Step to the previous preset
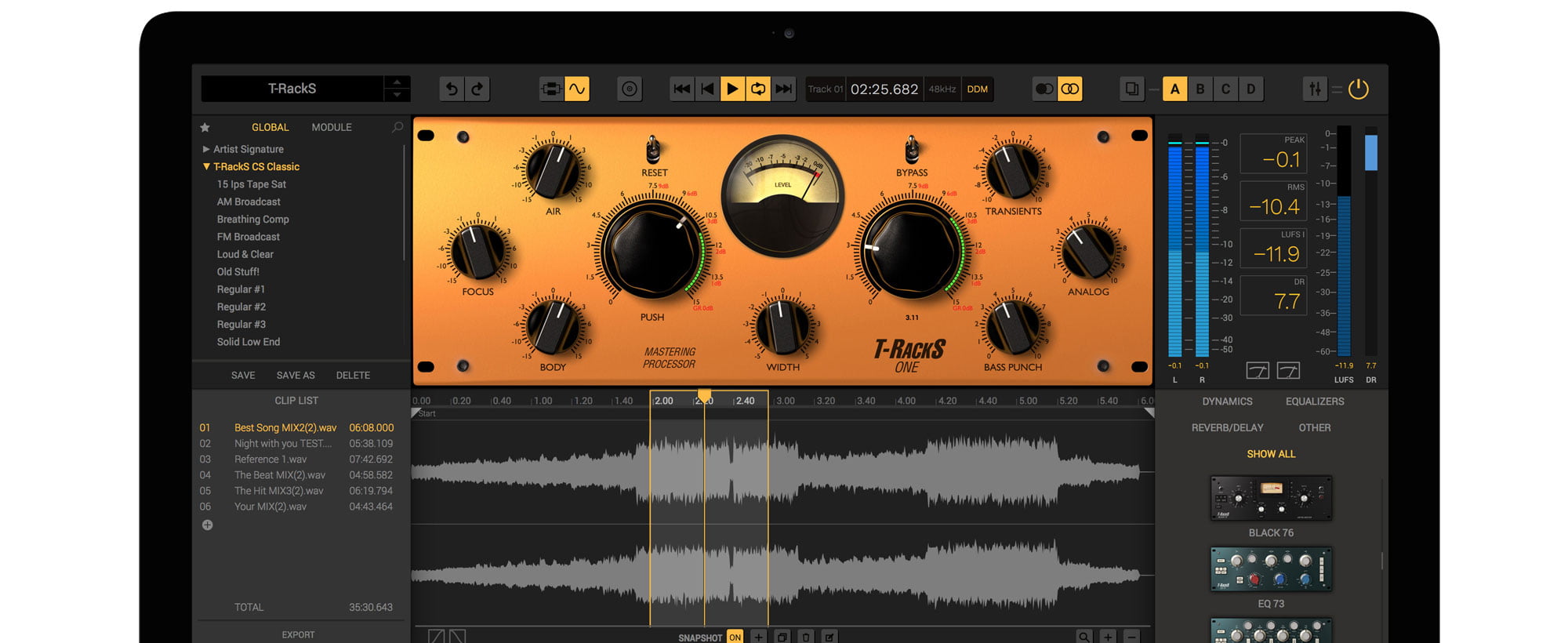Screen dimensions: 1568x643 point(397,82)
